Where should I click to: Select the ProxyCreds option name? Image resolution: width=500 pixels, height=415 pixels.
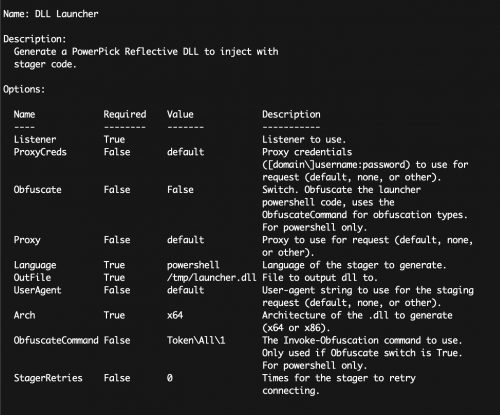pyautogui.click(x=40, y=152)
